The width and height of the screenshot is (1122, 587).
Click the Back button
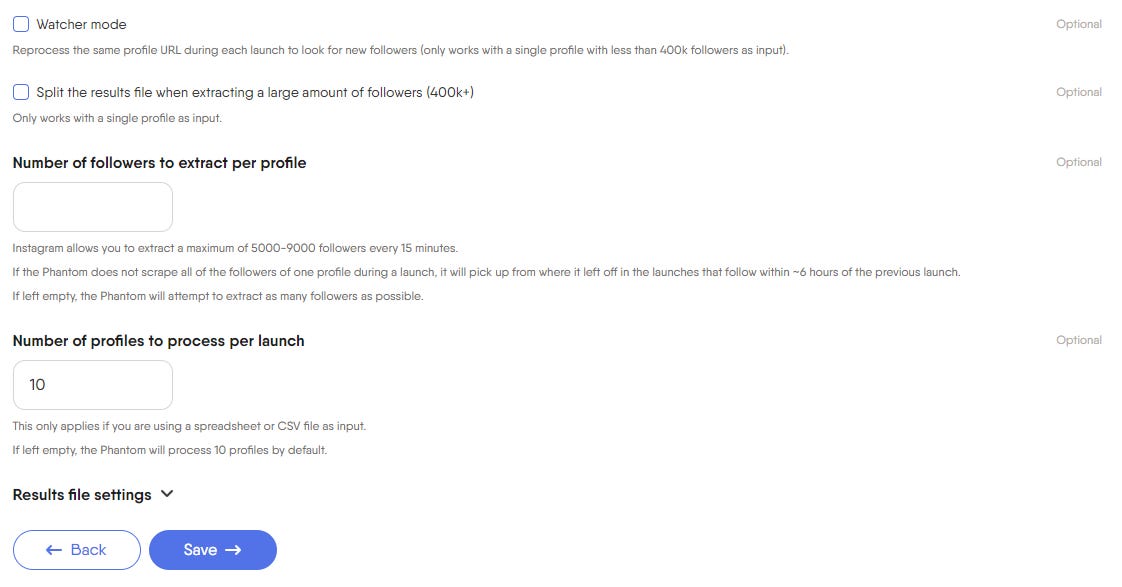click(x=77, y=550)
